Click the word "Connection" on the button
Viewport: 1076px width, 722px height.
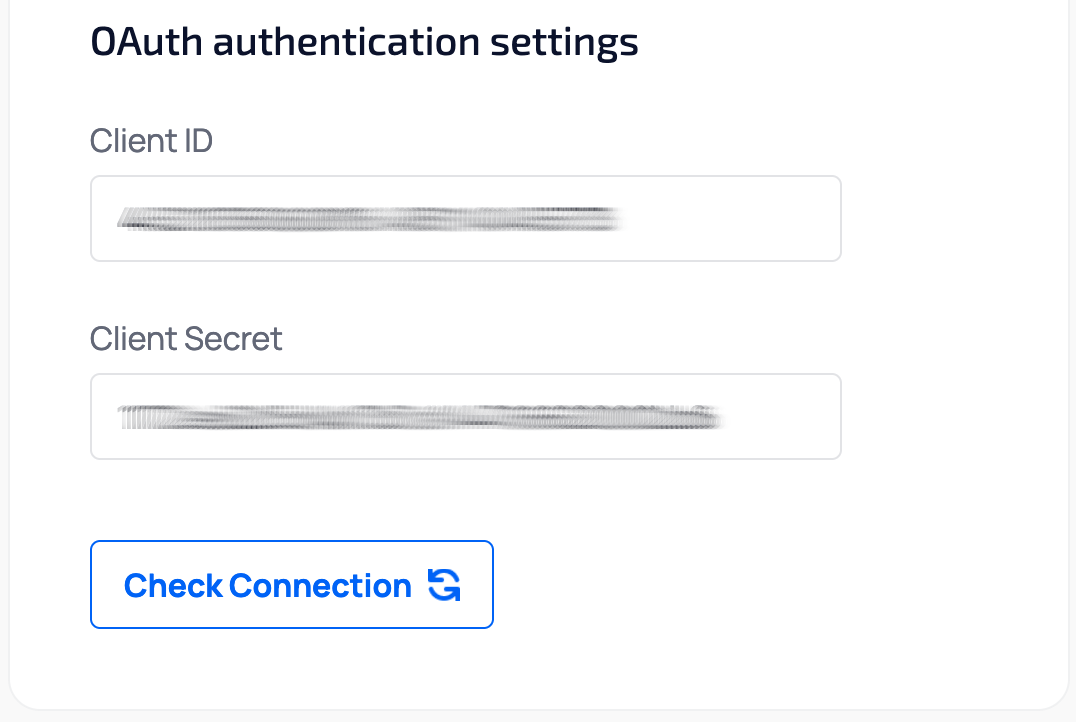coord(320,585)
